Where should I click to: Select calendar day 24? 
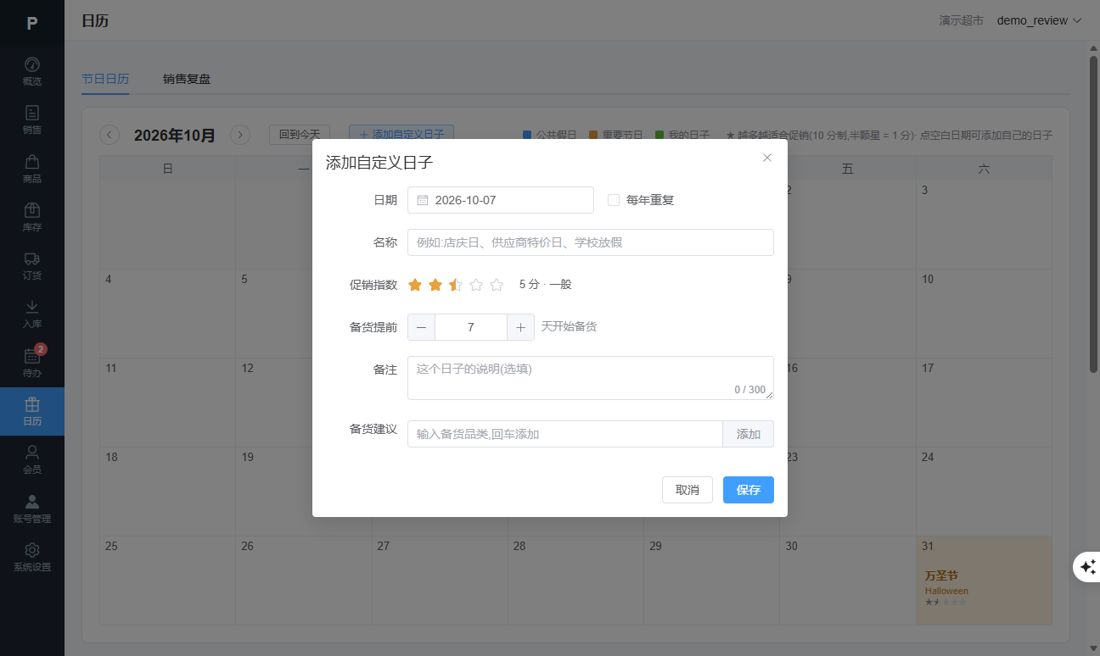click(984, 492)
